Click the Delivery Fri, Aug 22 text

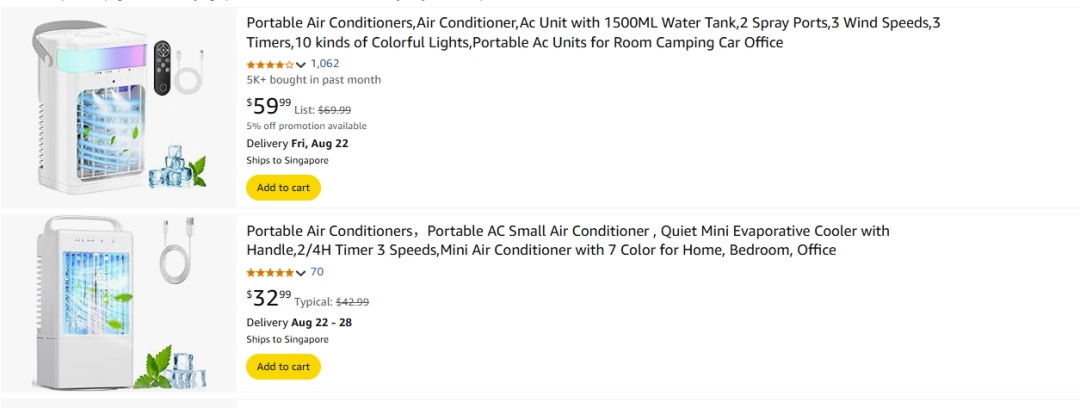[x=298, y=143]
